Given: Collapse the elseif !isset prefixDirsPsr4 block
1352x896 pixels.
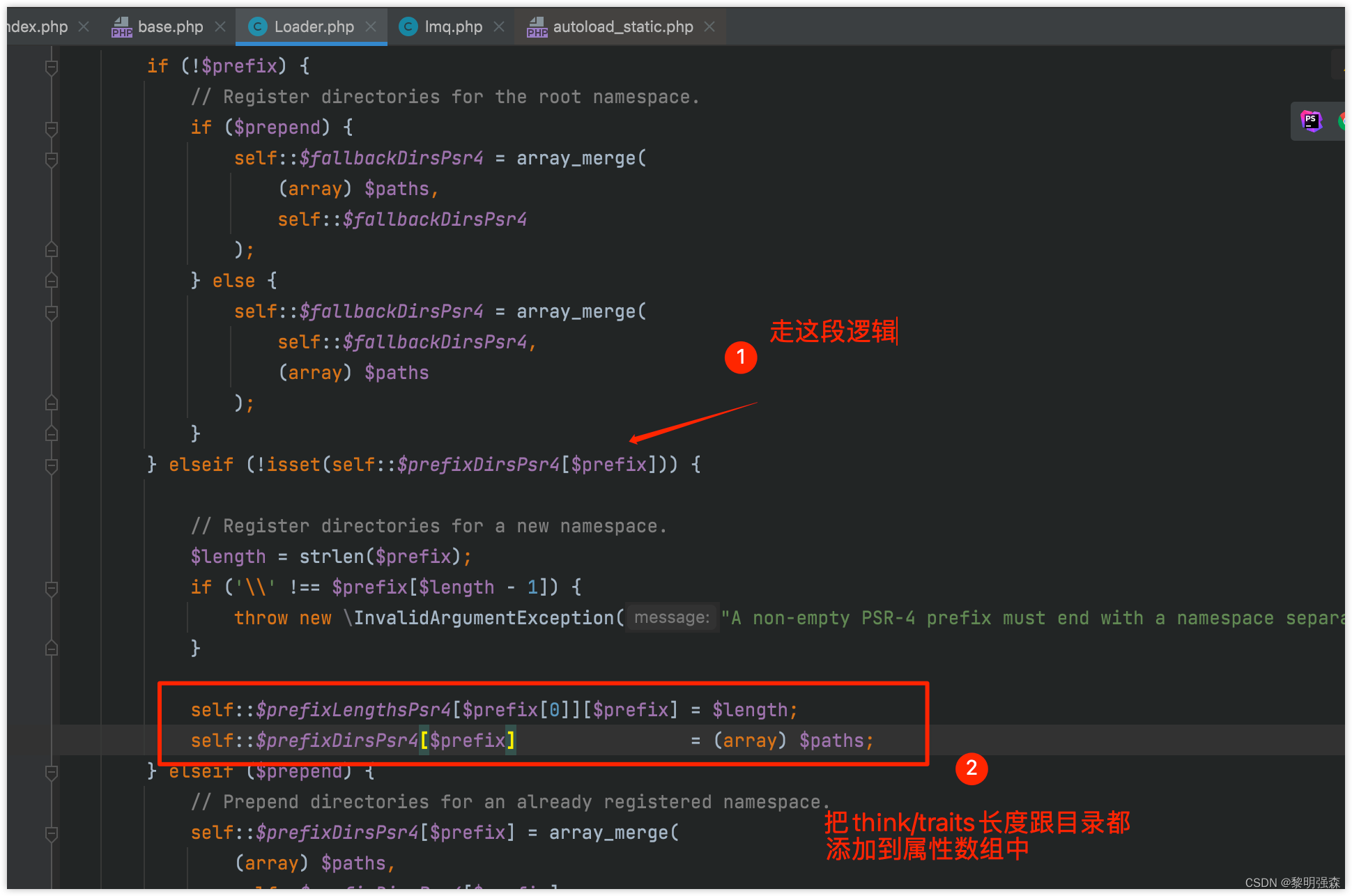Looking at the screenshot, I should pos(51,465).
